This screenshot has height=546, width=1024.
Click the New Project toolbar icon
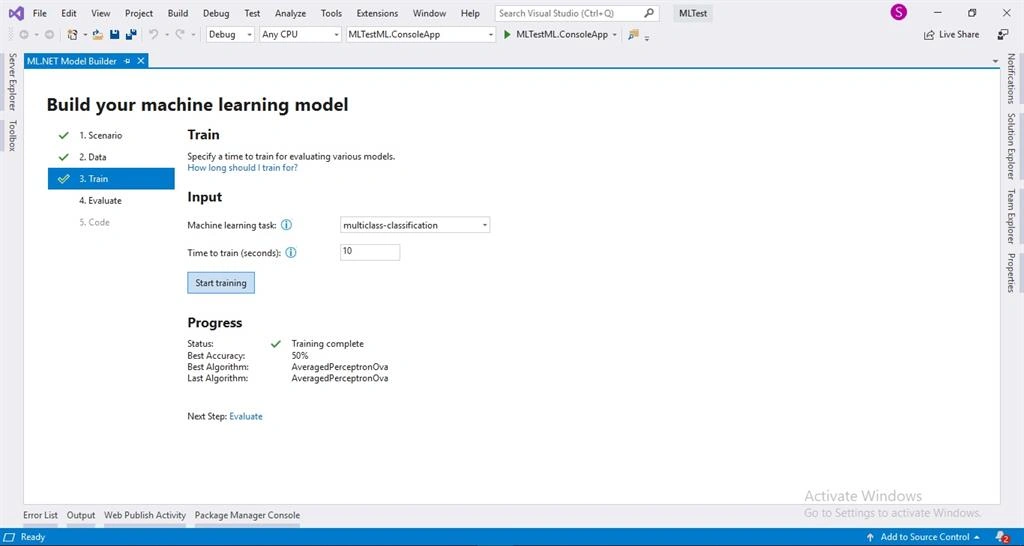click(72, 35)
